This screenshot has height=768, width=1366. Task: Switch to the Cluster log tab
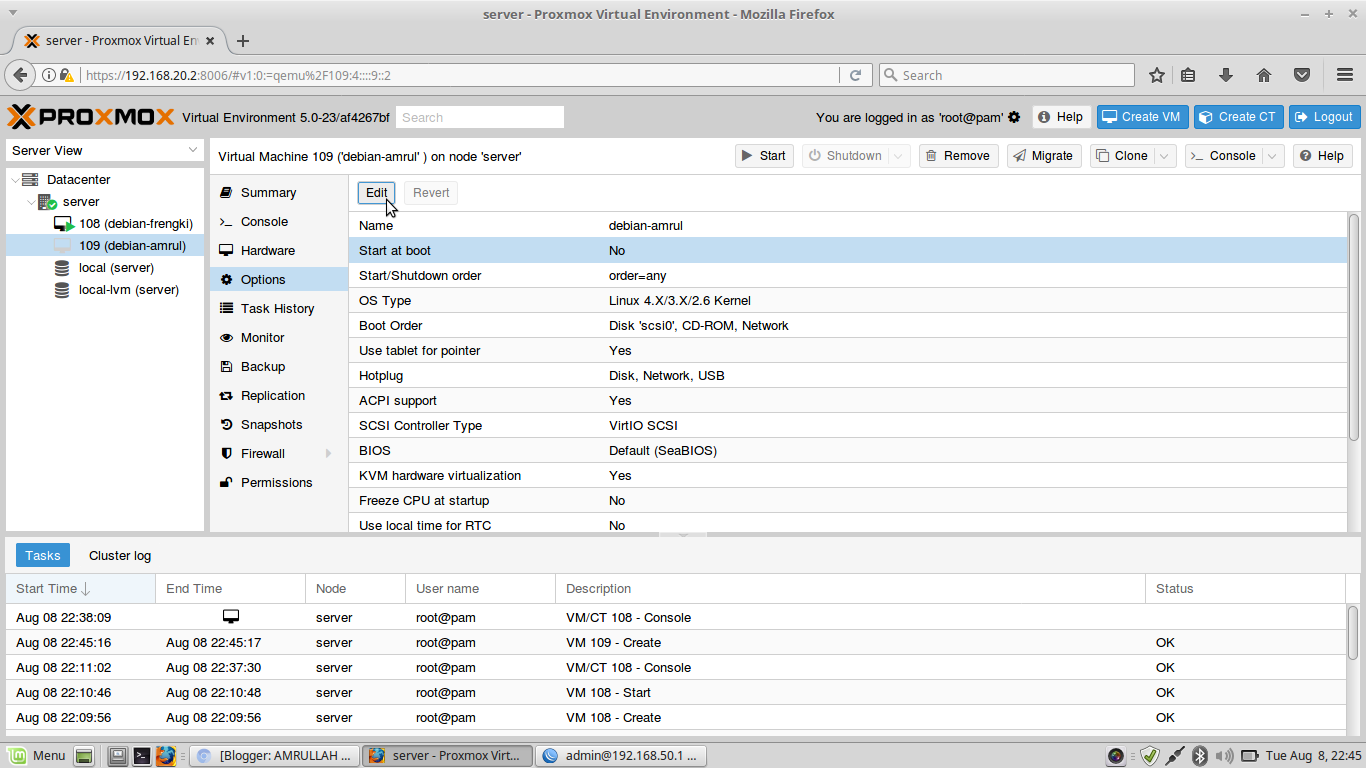[x=120, y=555]
